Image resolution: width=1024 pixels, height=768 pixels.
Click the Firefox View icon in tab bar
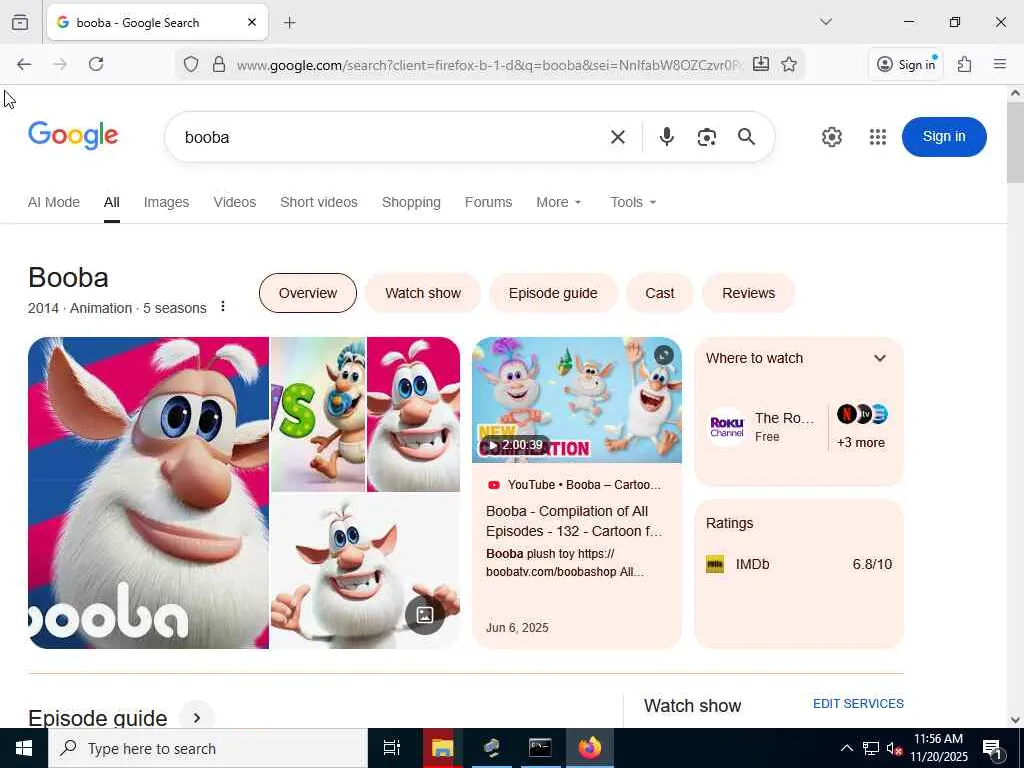click(20, 22)
